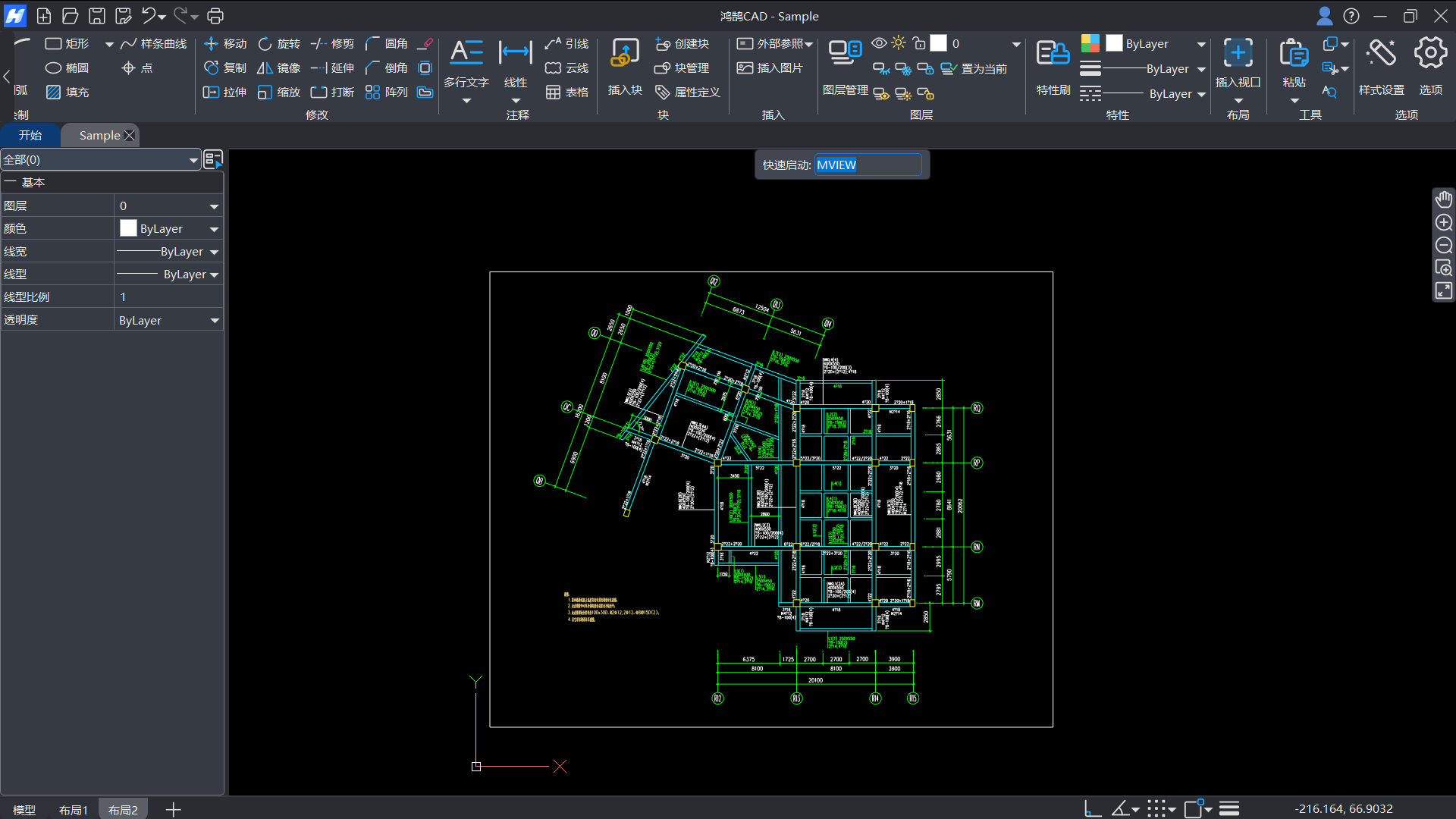Switch to the 布局1 layout tab

tap(74, 810)
